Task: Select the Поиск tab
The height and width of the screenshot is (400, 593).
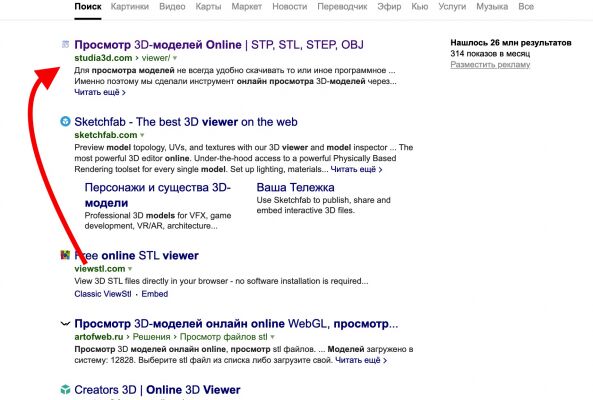Action: (88, 6)
